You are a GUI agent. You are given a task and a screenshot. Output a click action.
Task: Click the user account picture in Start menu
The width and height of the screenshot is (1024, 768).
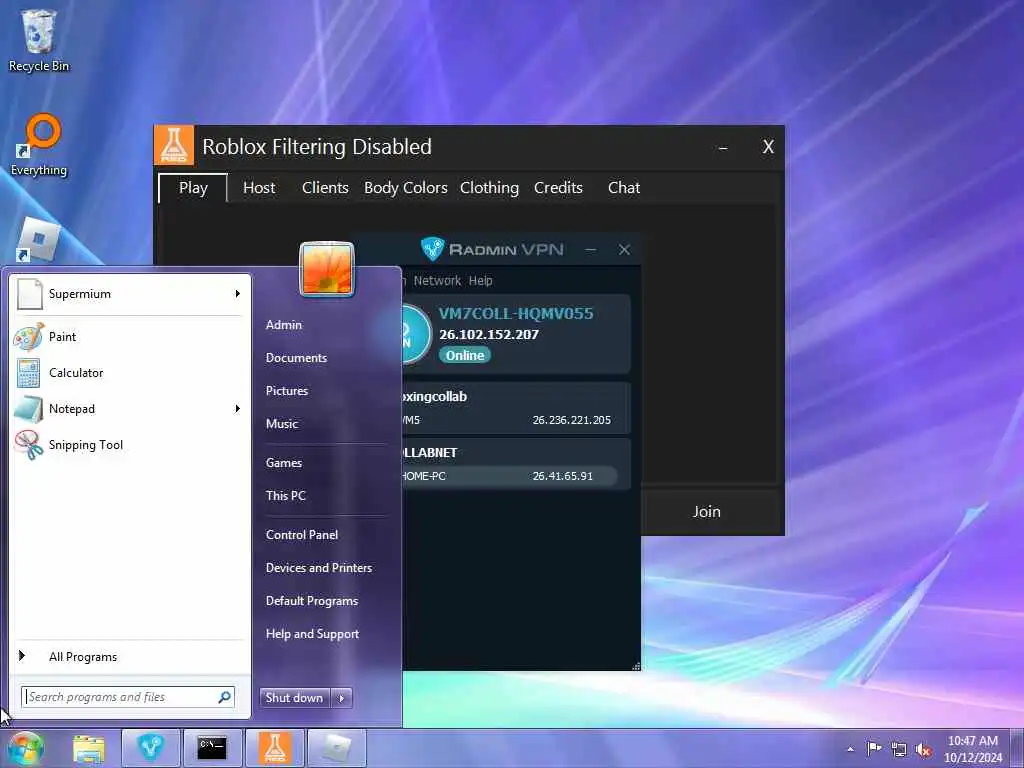[x=327, y=269]
